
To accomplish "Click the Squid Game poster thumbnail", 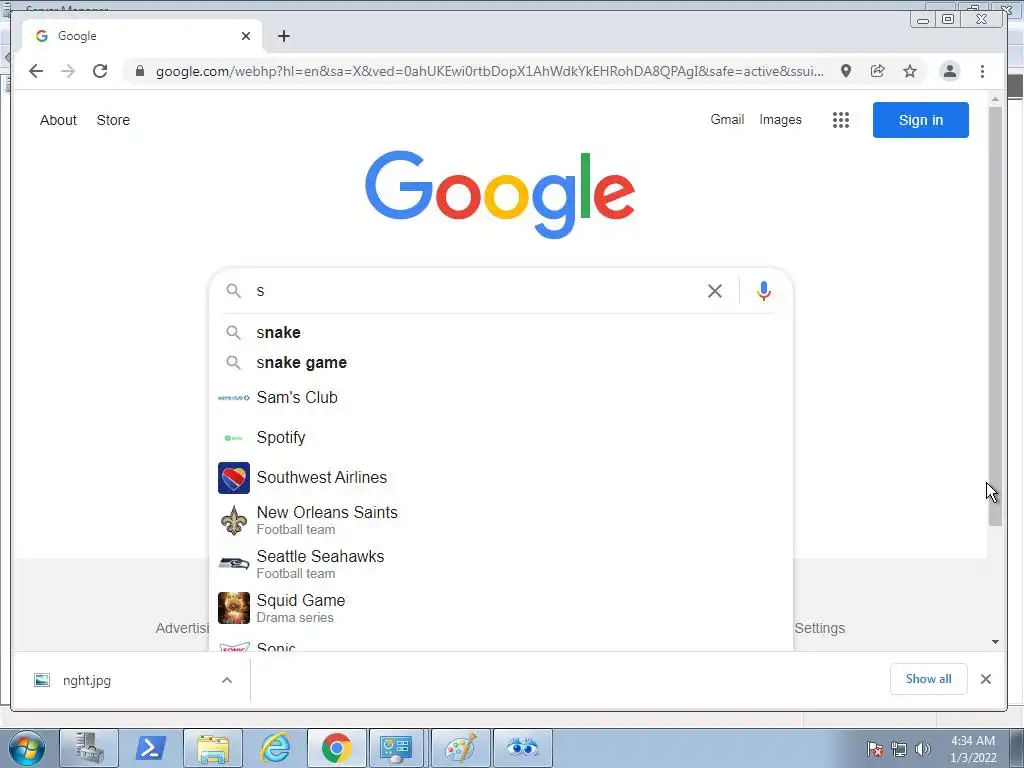I will point(234,608).
